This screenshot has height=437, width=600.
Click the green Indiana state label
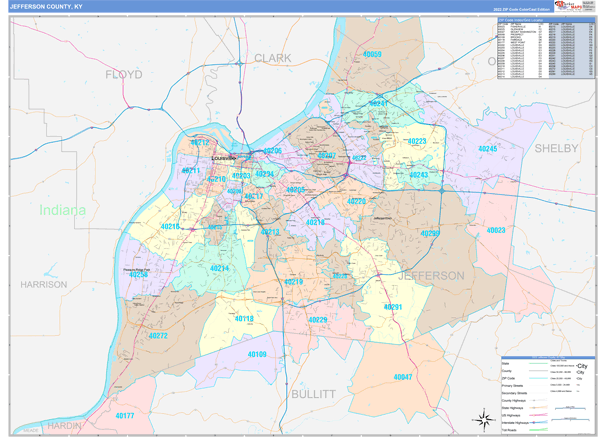tap(63, 210)
